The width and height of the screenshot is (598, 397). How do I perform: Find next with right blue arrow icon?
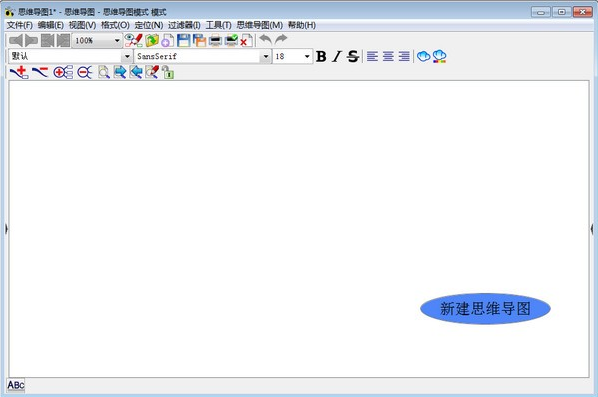click(120, 72)
